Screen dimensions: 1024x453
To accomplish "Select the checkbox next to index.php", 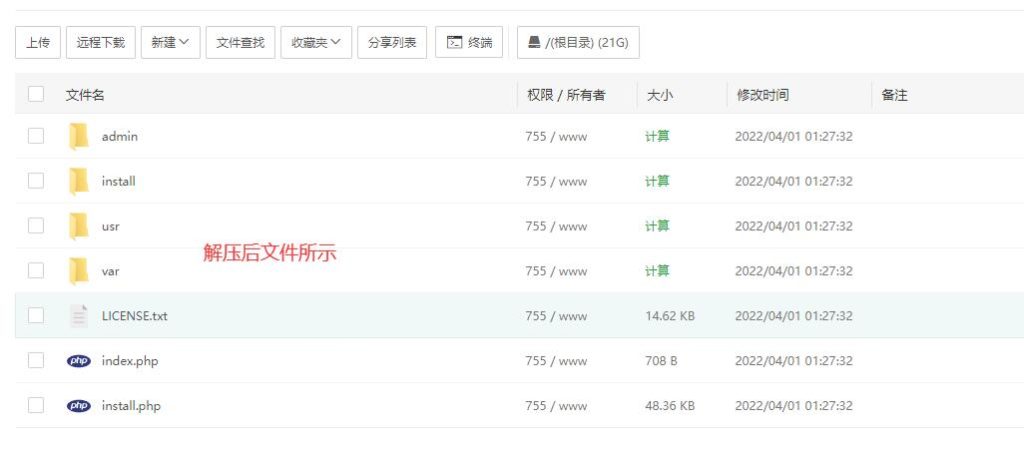I will [36, 361].
